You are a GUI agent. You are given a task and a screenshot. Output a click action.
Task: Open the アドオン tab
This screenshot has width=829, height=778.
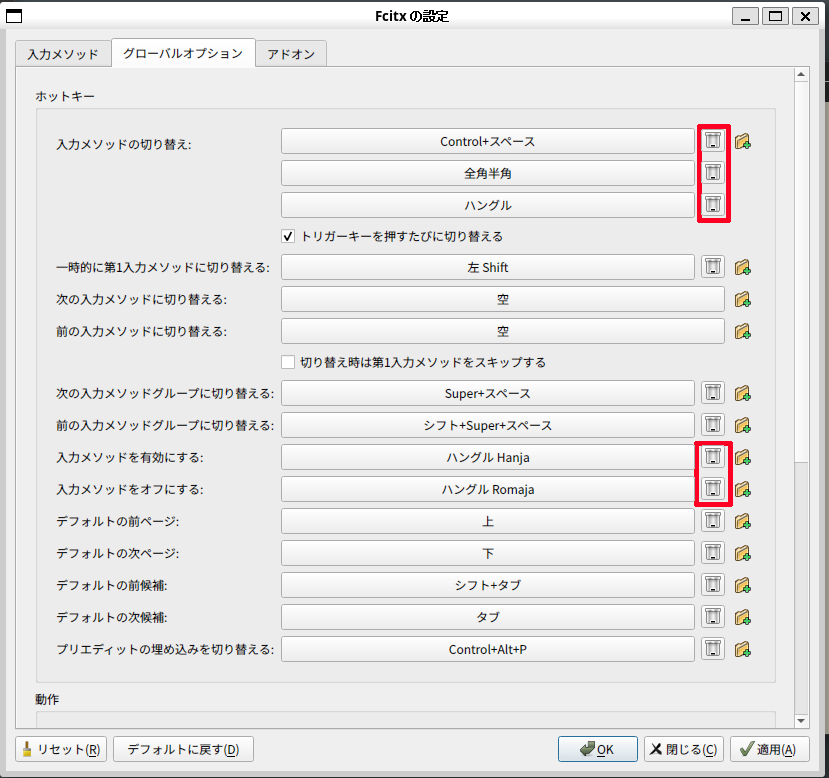[x=291, y=54]
